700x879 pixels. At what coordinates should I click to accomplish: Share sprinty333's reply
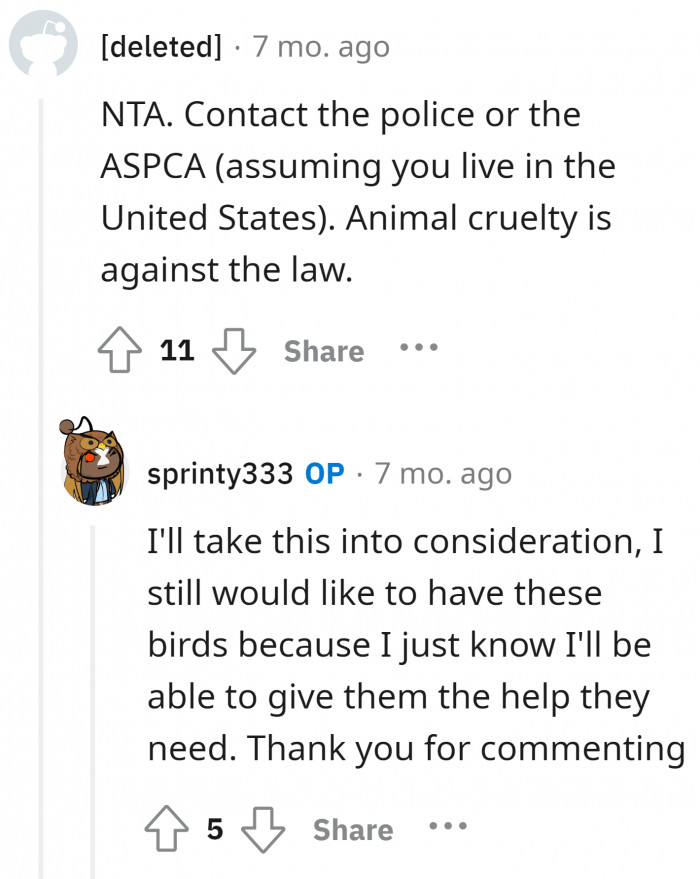click(352, 829)
